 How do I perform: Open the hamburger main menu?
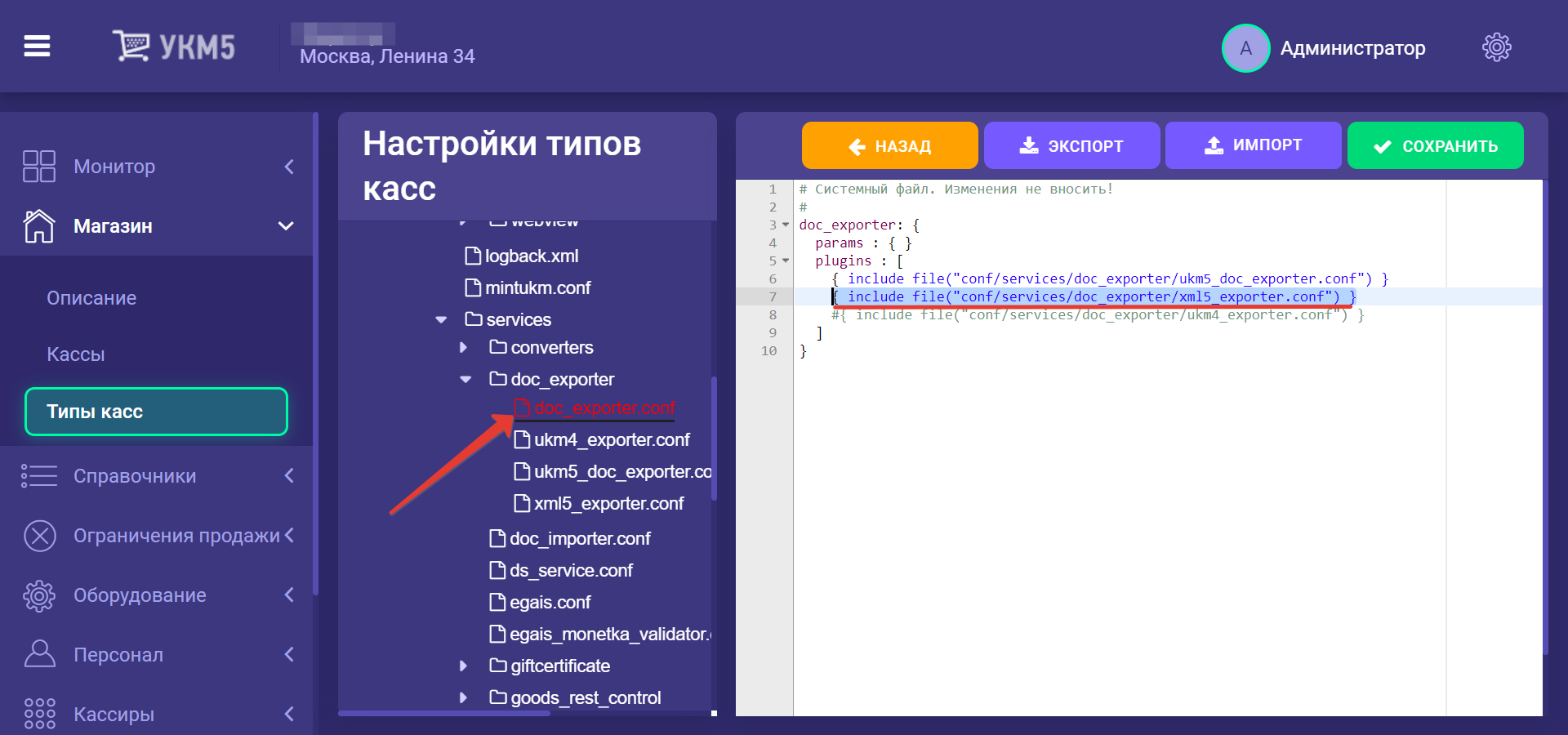pos(37,47)
